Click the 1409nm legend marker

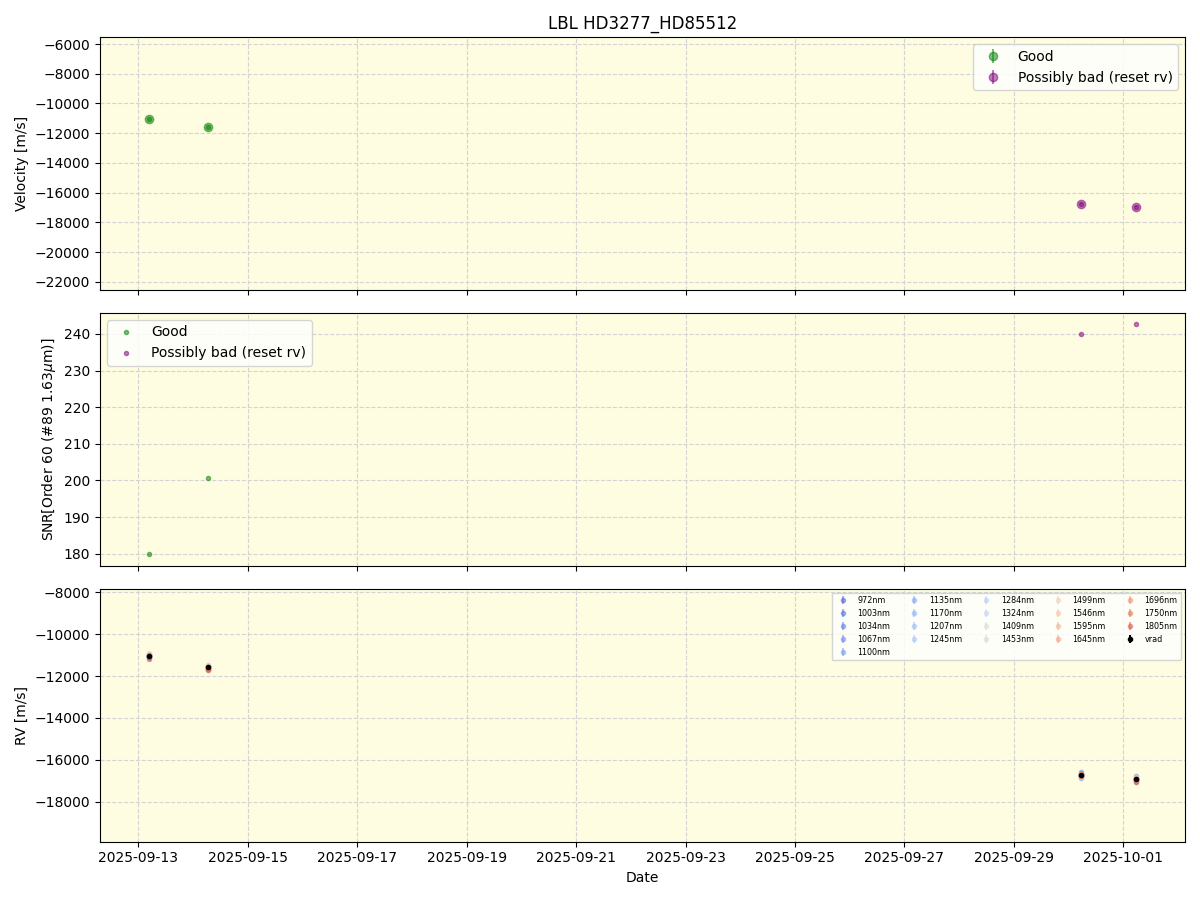986,626
